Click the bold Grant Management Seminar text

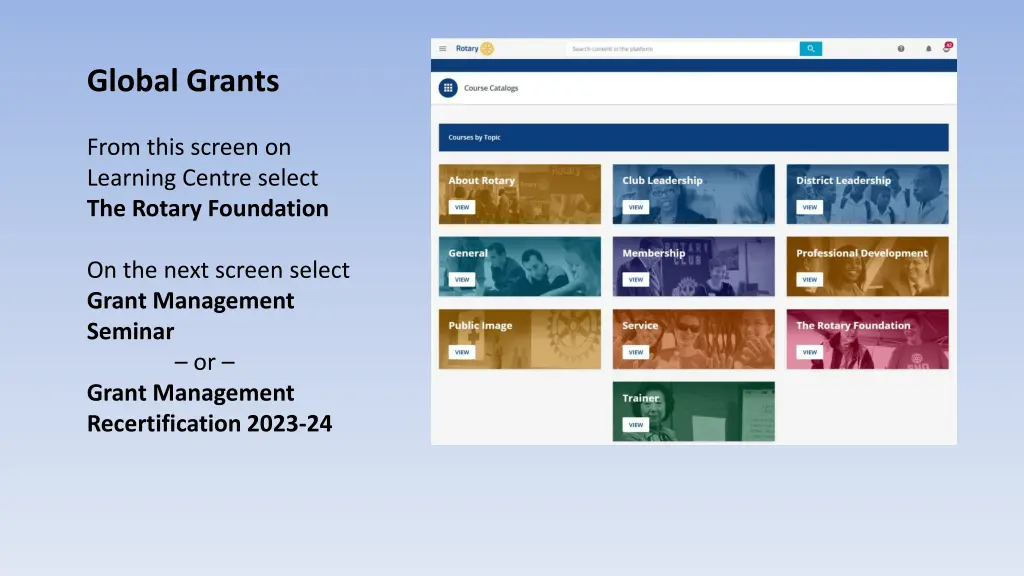tap(191, 315)
